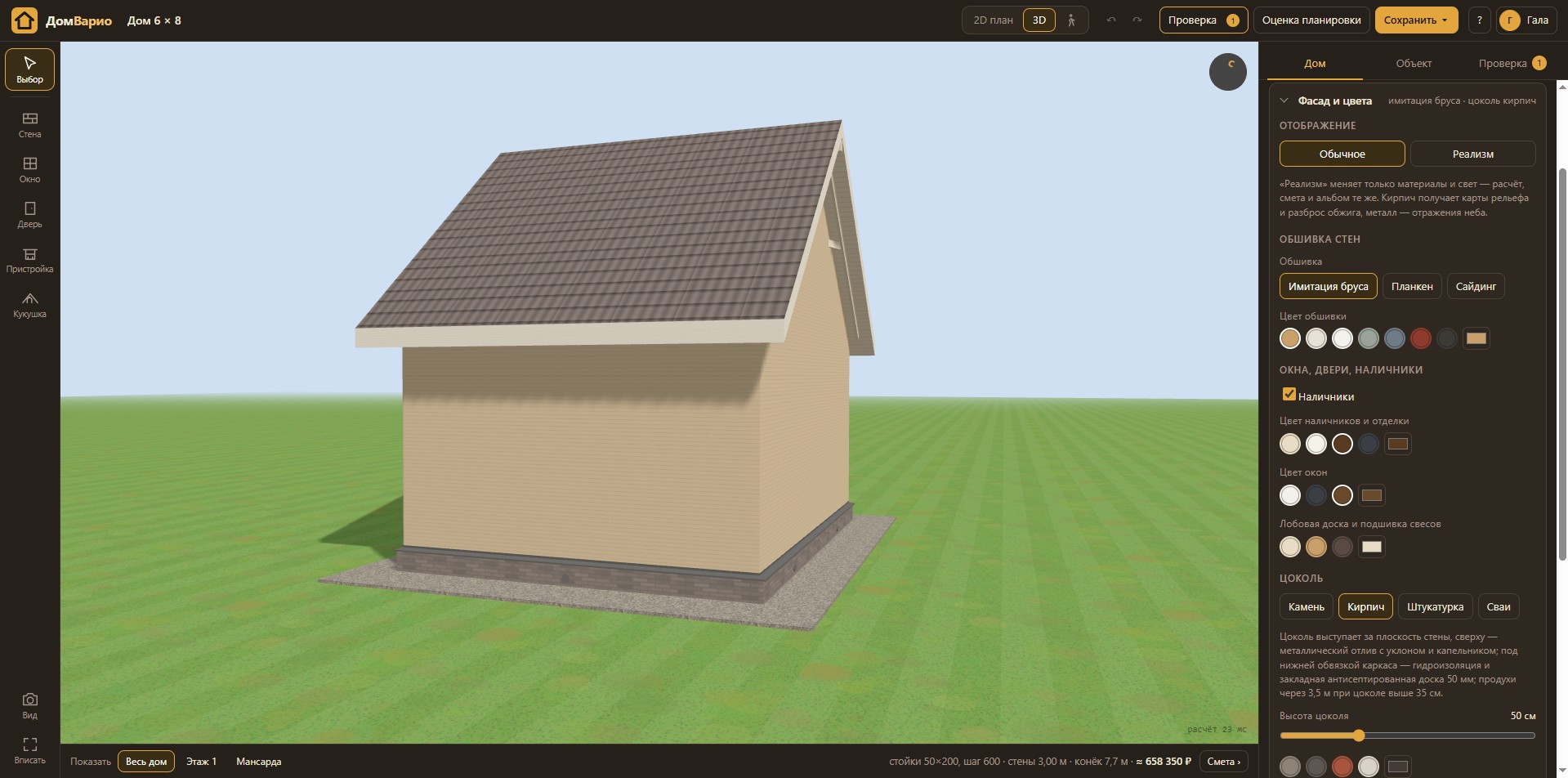Choose the Пристройка extension tool
Viewport: 1568px width, 778px height.
(x=29, y=260)
